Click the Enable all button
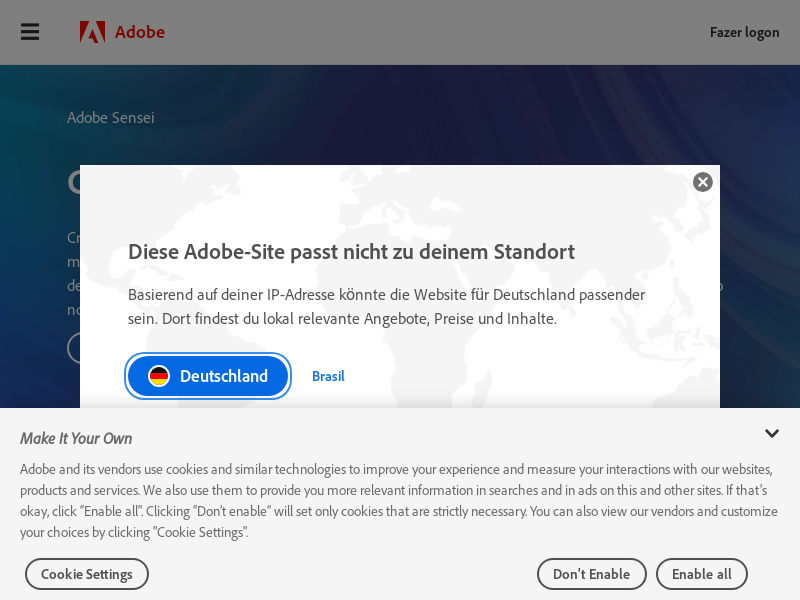This screenshot has width=800, height=600. [702, 574]
